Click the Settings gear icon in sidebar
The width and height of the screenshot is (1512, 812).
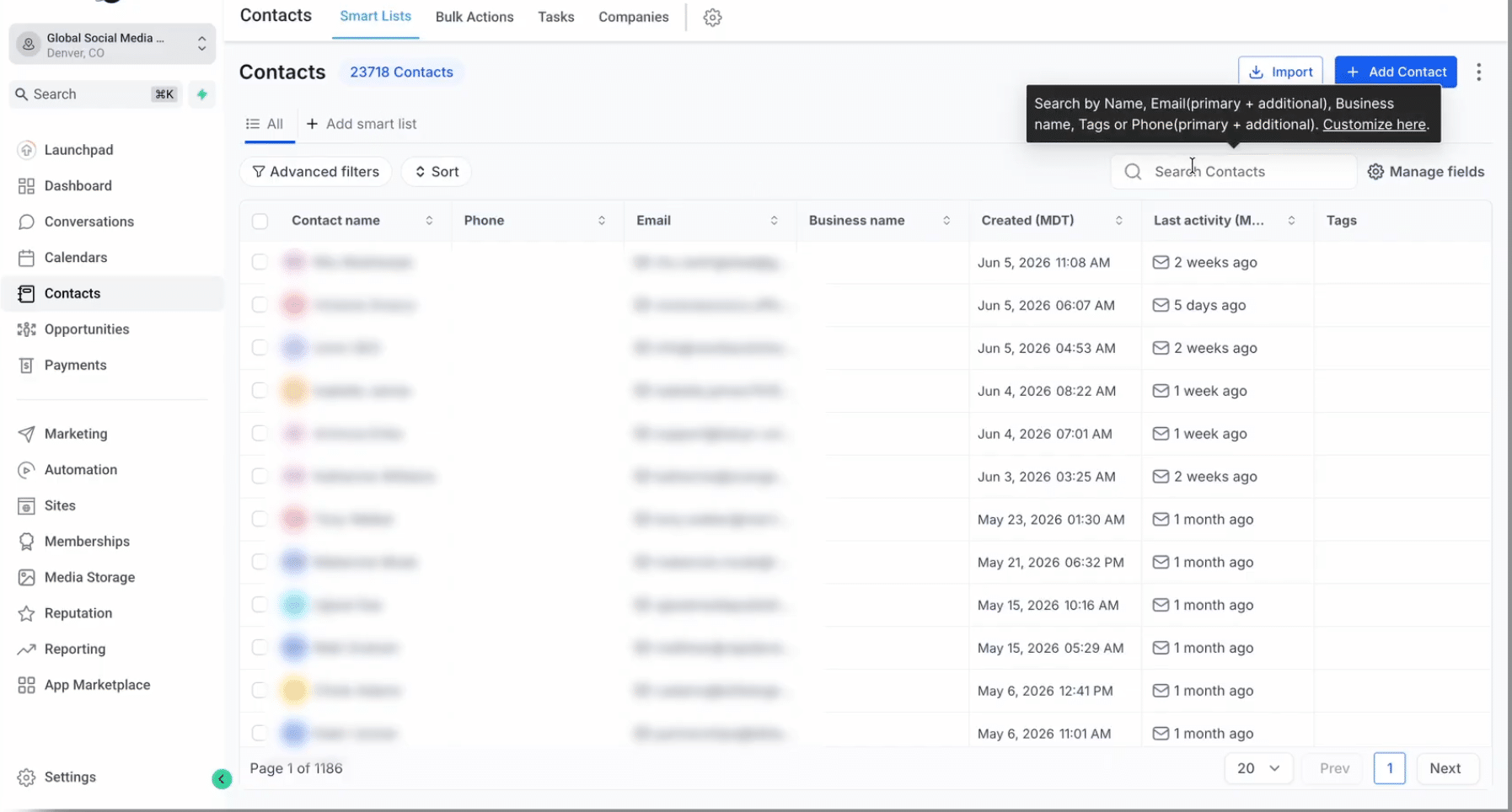tap(27, 777)
